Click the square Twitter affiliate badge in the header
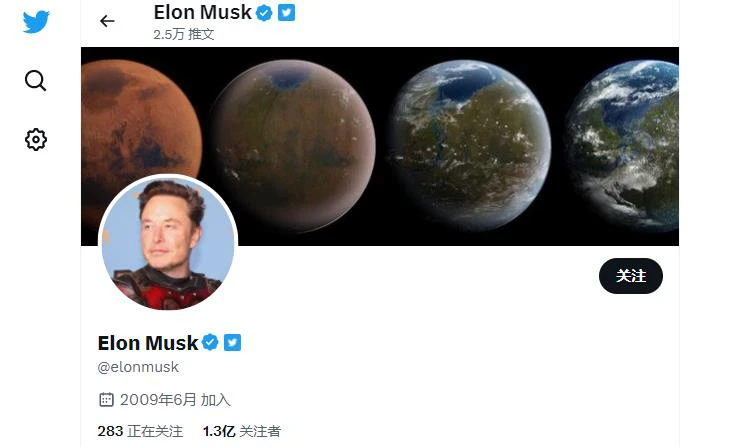The height and width of the screenshot is (447, 729). coord(286,13)
